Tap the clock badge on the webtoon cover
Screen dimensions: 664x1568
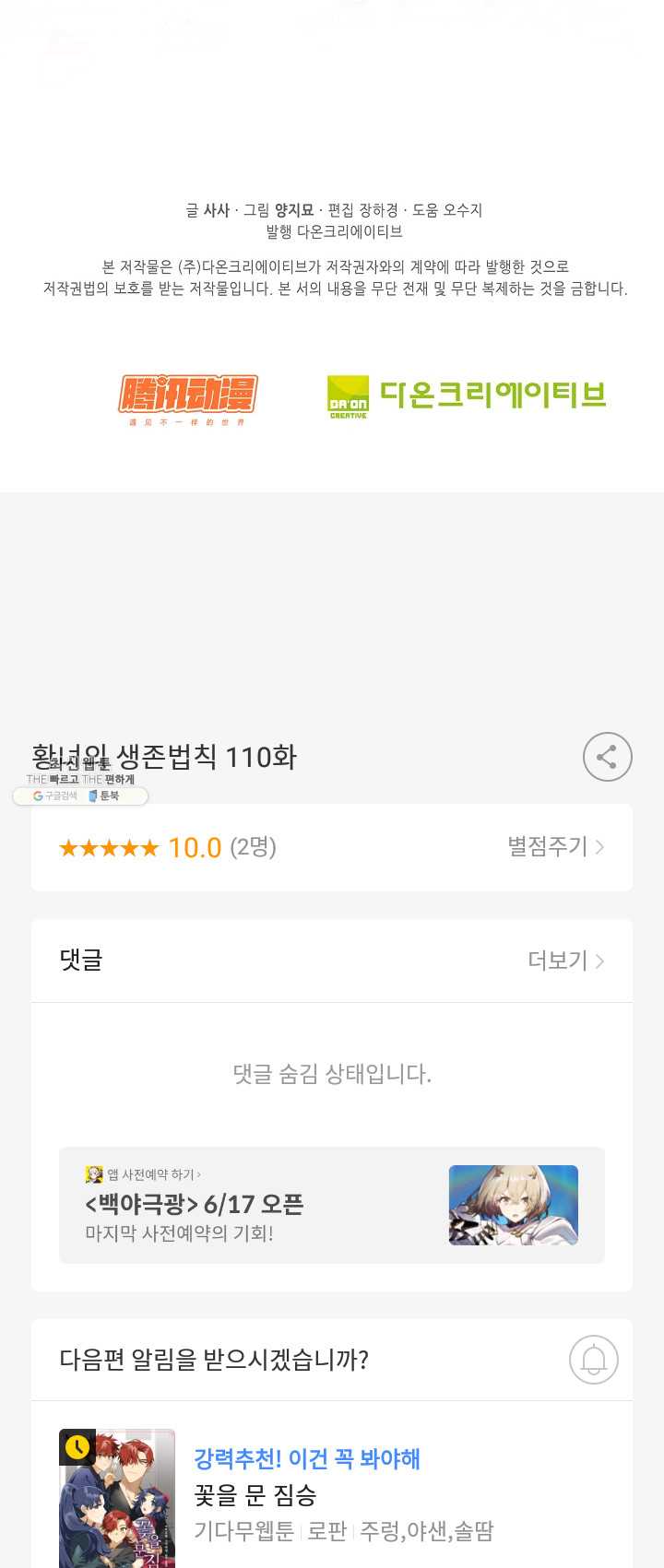(x=77, y=1447)
